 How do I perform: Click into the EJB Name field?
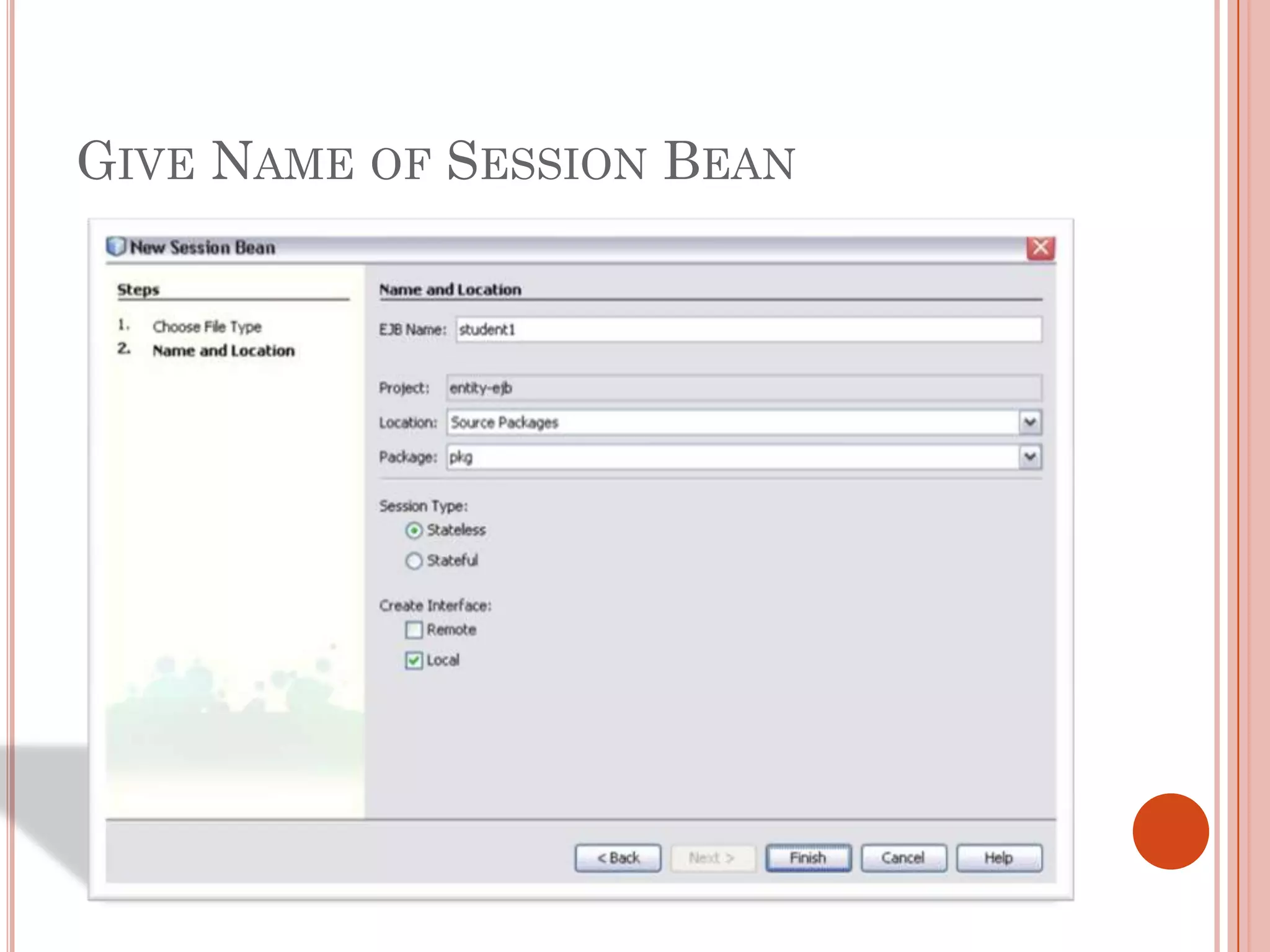point(748,329)
